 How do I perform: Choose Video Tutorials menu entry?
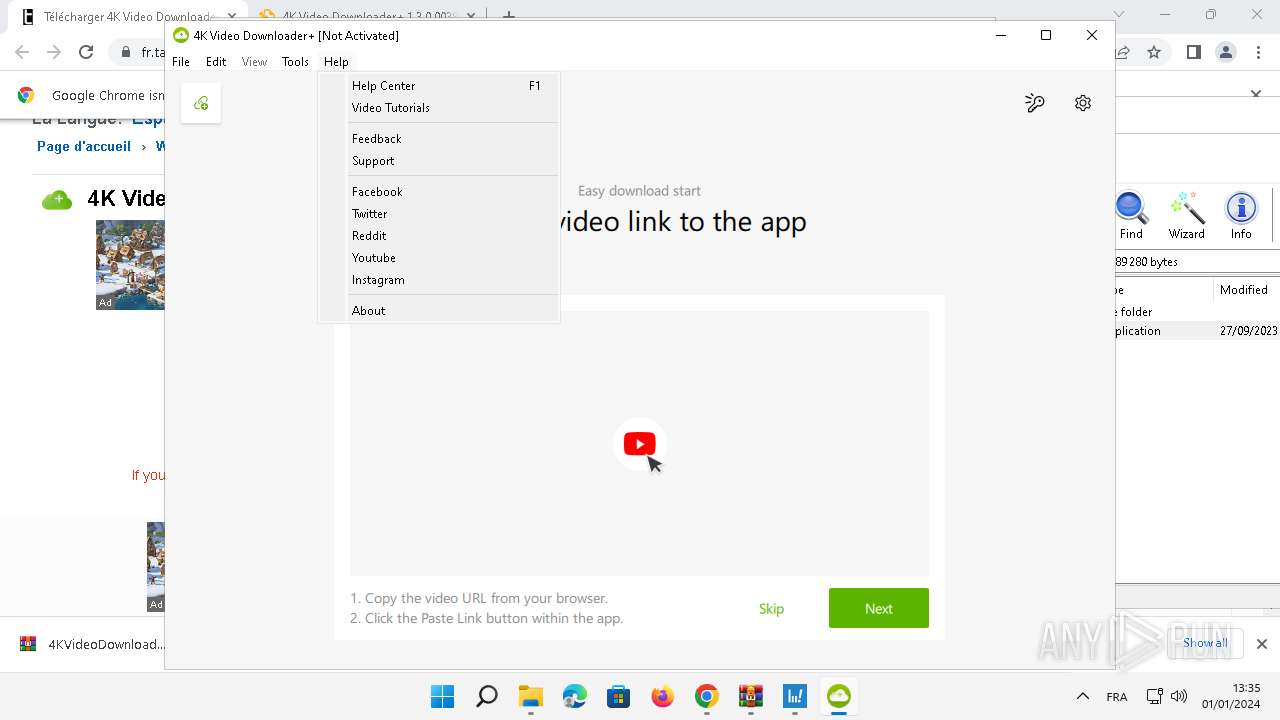point(439,108)
